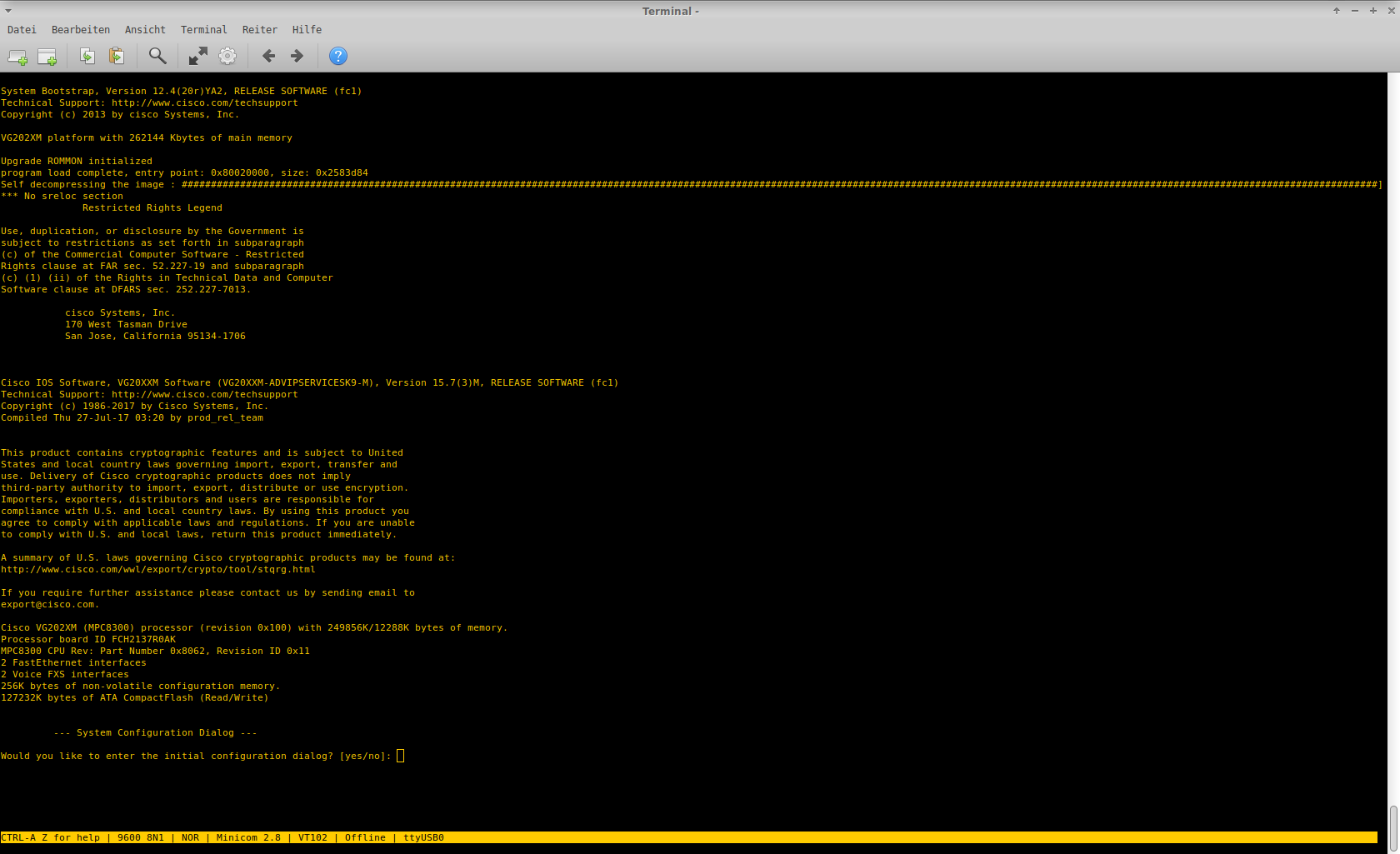Go to previous tab with left arrow
This screenshot has height=854, width=1400.
click(268, 56)
